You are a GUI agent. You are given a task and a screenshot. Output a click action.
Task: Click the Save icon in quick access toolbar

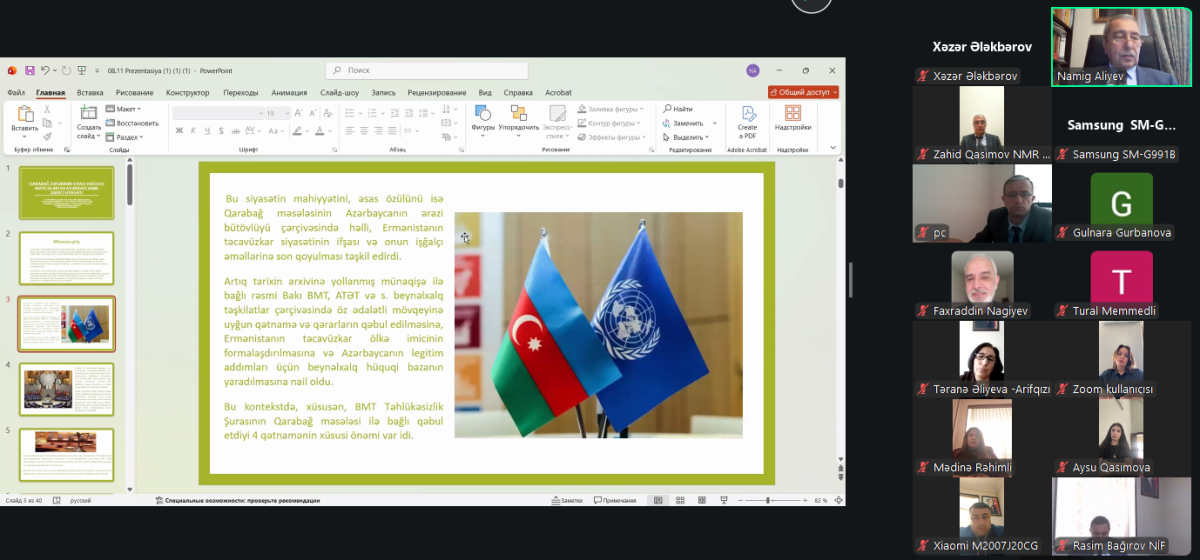click(x=30, y=71)
